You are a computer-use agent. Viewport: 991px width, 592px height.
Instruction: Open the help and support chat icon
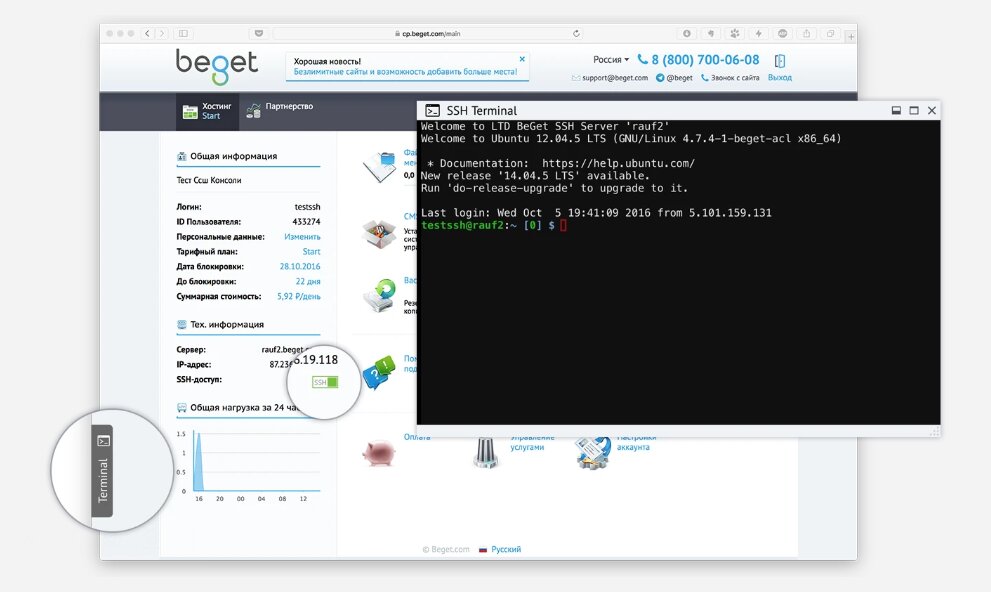pyautogui.click(x=379, y=373)
